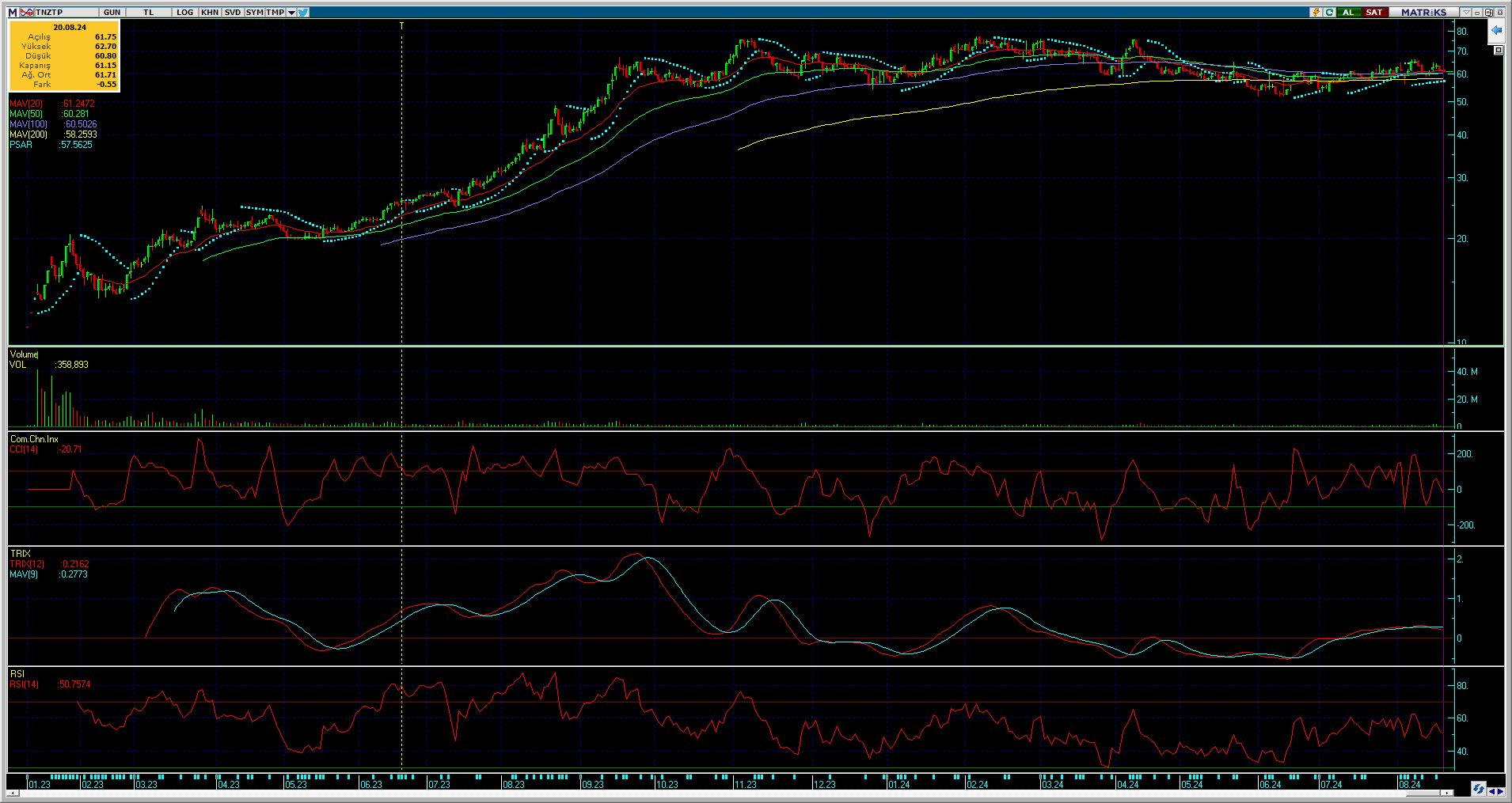1512x803 pixels.
Task: Click the 07.23 date axis label
Action: [x=439, y=785]
